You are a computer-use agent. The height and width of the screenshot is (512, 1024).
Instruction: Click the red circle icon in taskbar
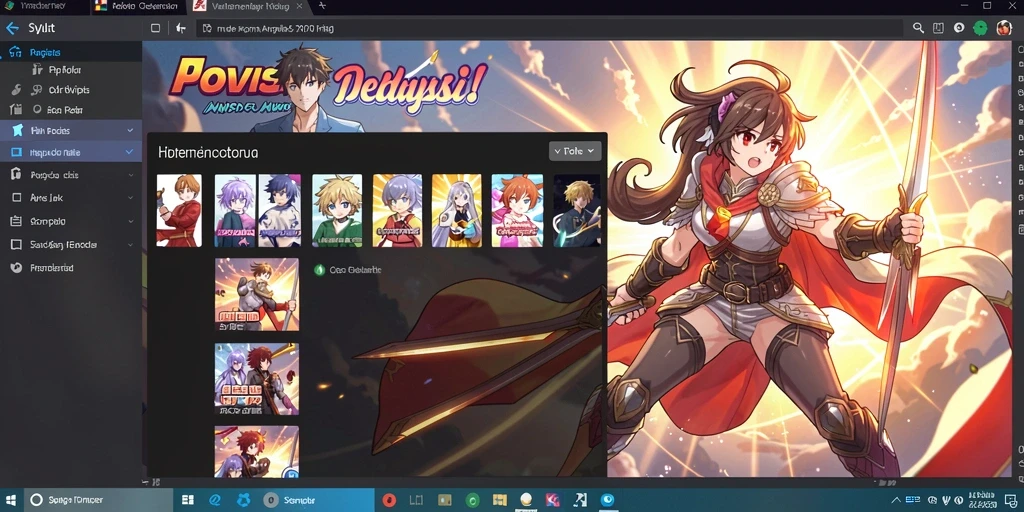[389, 500]
